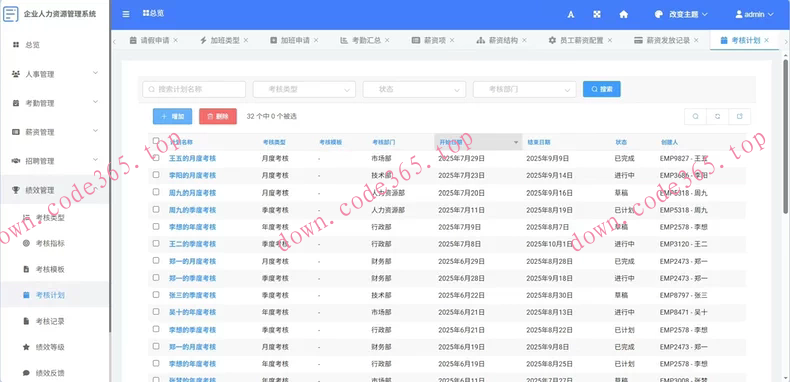Close the 请假申请 tab
Screen dimensions: 790x382
click(x=175, y=40)
